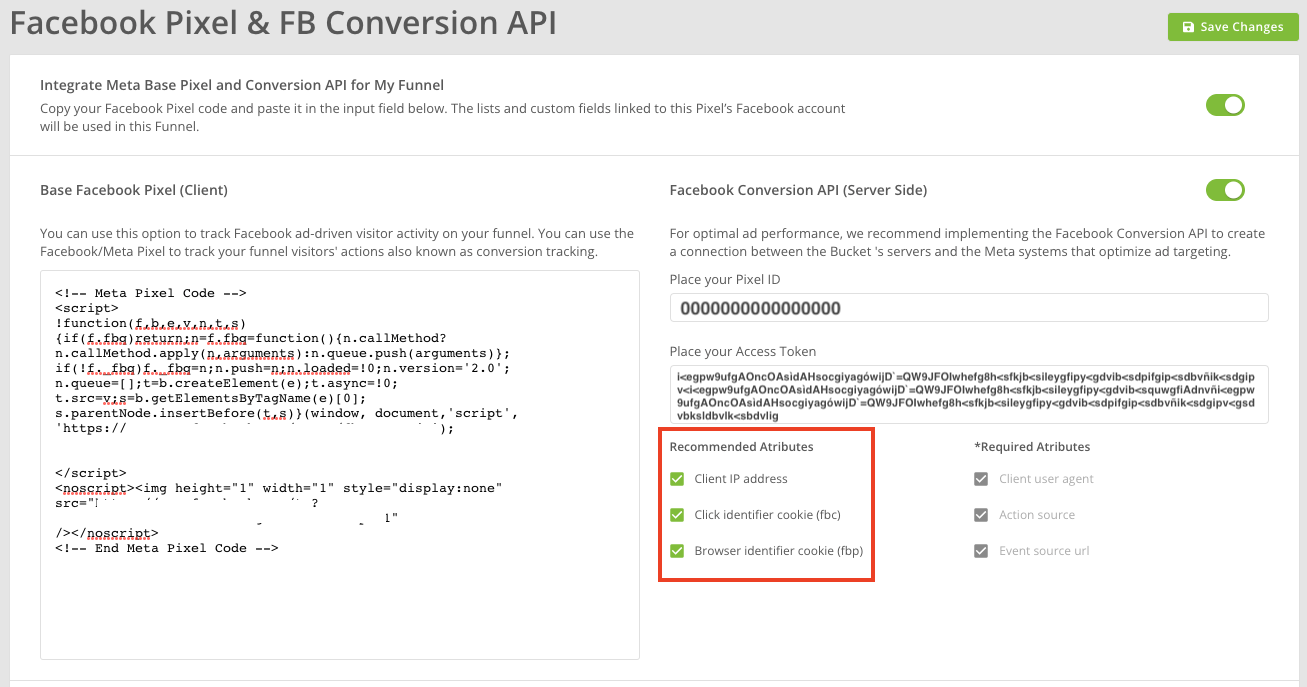Click the Place your Access Token label
The height and width of the screenshot is (687, 1307).
(743, 352)
